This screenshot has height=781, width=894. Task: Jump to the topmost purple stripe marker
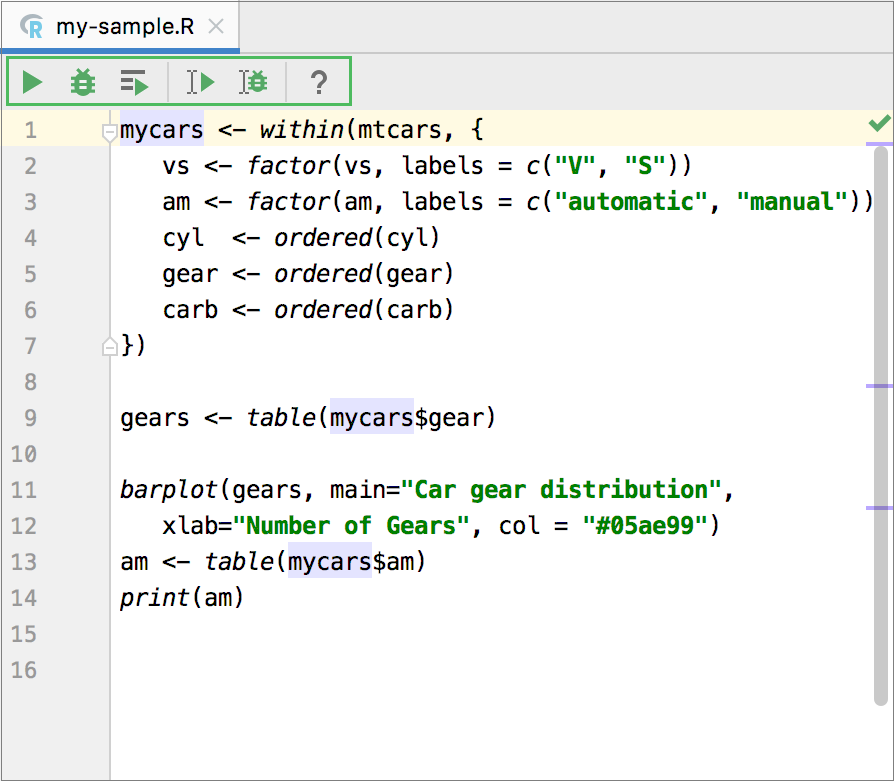click(x=879, y=145)
